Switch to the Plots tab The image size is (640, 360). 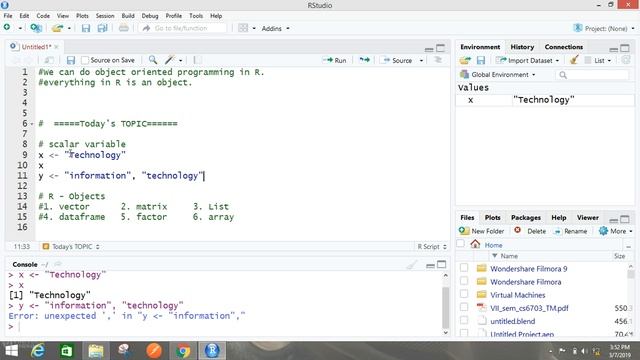(492, 218)
